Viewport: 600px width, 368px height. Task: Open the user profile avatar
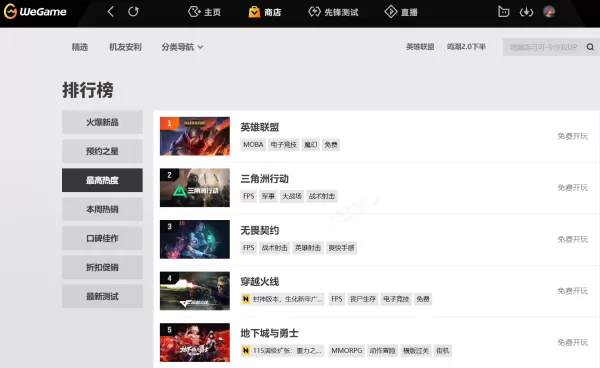(x=549, y=11)
